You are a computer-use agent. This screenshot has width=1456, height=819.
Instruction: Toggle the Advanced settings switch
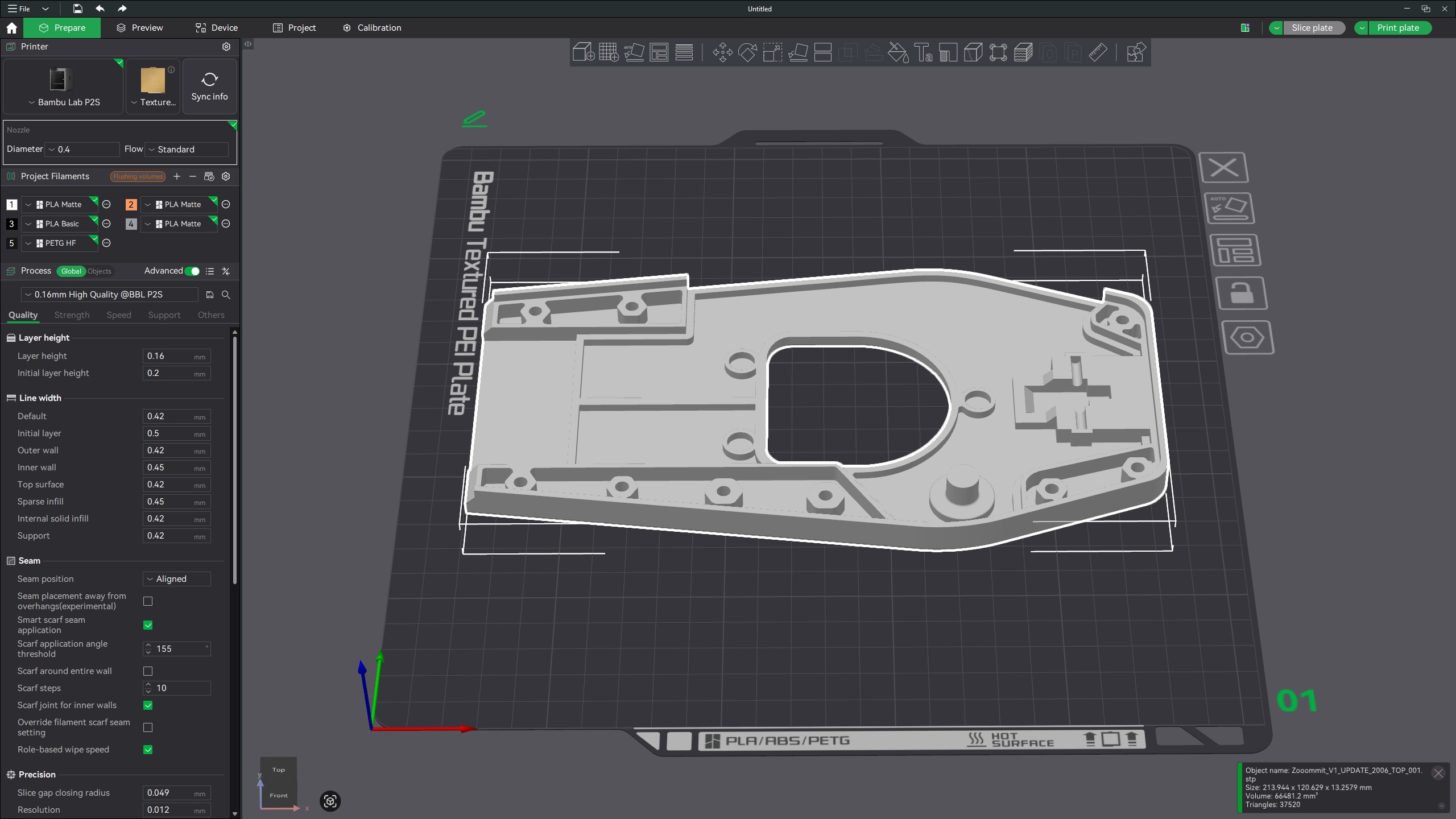[192, 271]
